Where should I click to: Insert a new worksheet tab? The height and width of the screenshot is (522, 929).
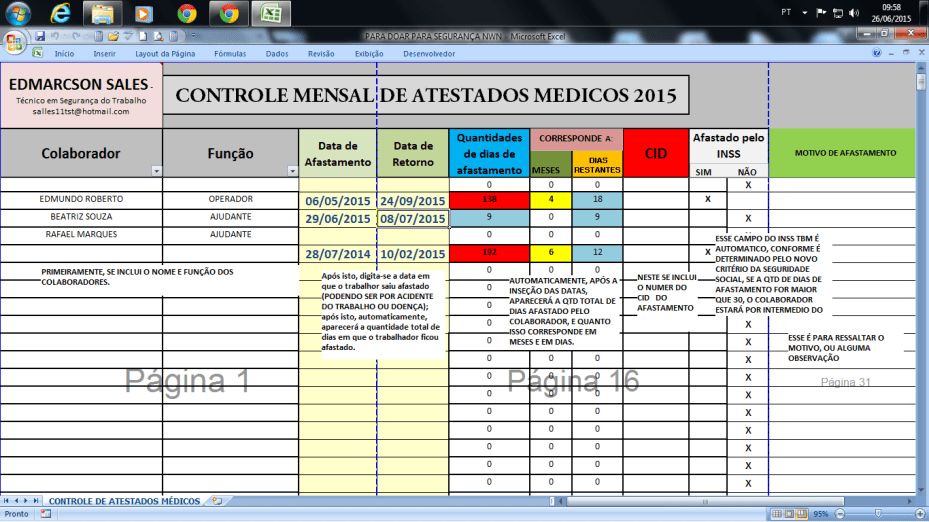pos(217,501)
